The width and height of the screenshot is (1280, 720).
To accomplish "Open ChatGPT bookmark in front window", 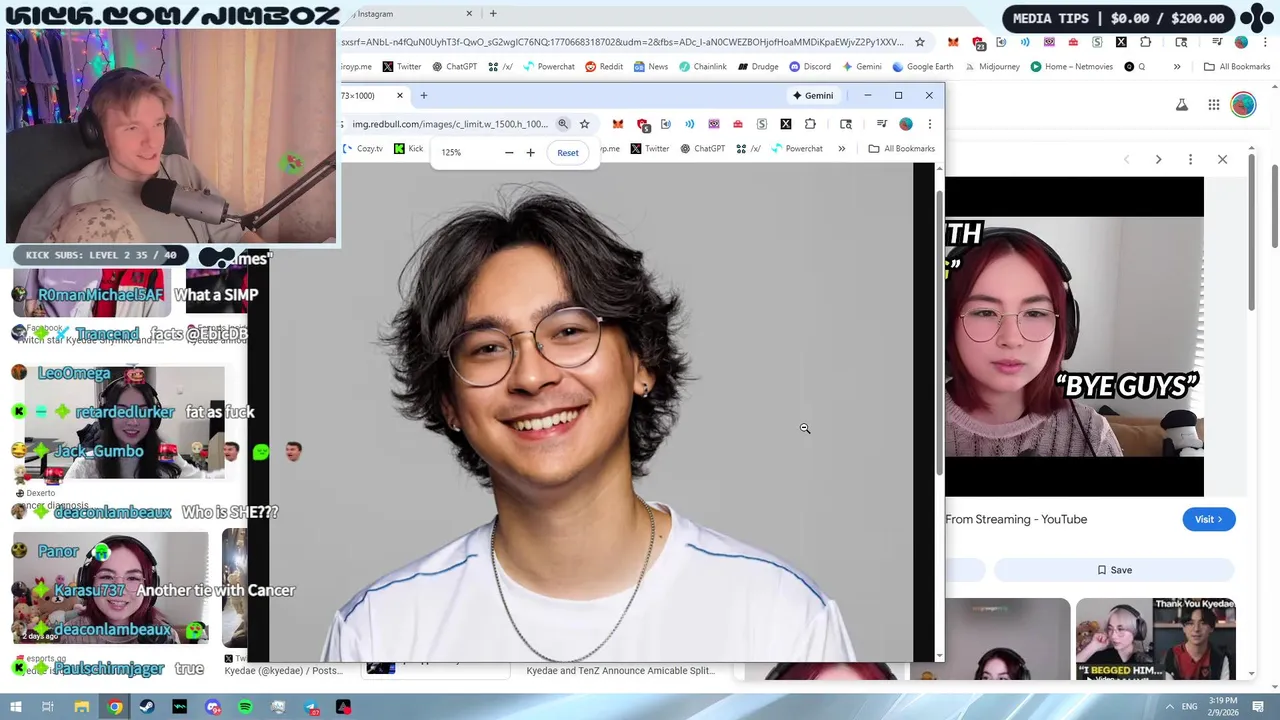I will 702,149.
